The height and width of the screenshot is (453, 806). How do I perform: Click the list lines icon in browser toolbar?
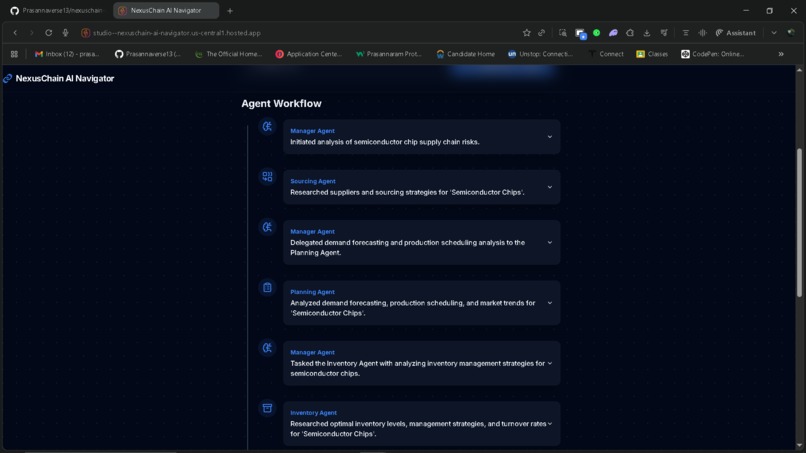click(685, 33)
